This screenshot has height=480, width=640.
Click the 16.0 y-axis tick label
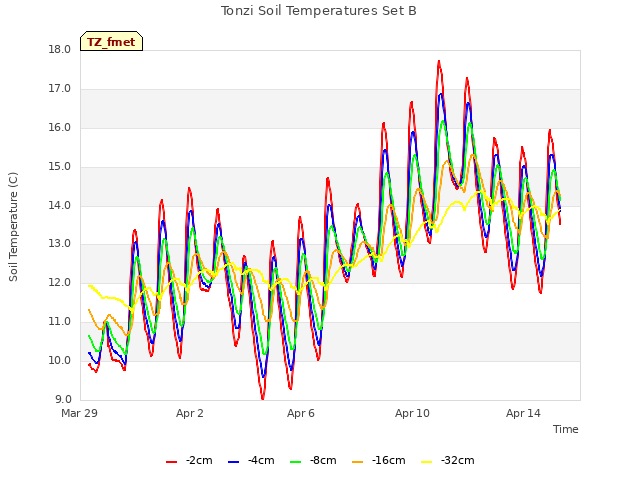coord(60,127)
